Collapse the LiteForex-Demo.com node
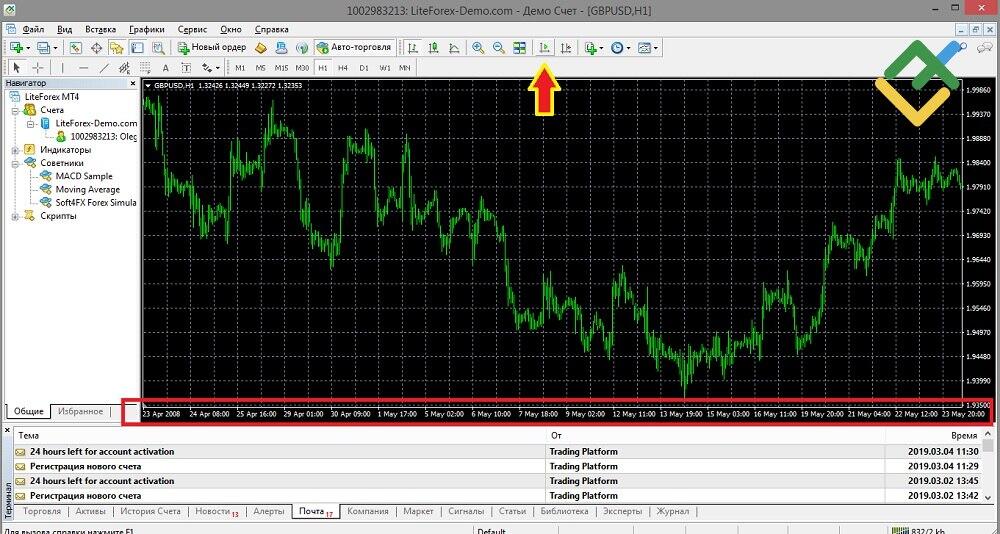Image resolution: width=1000 pixels, height=534 pixels. tap(30, 124)
